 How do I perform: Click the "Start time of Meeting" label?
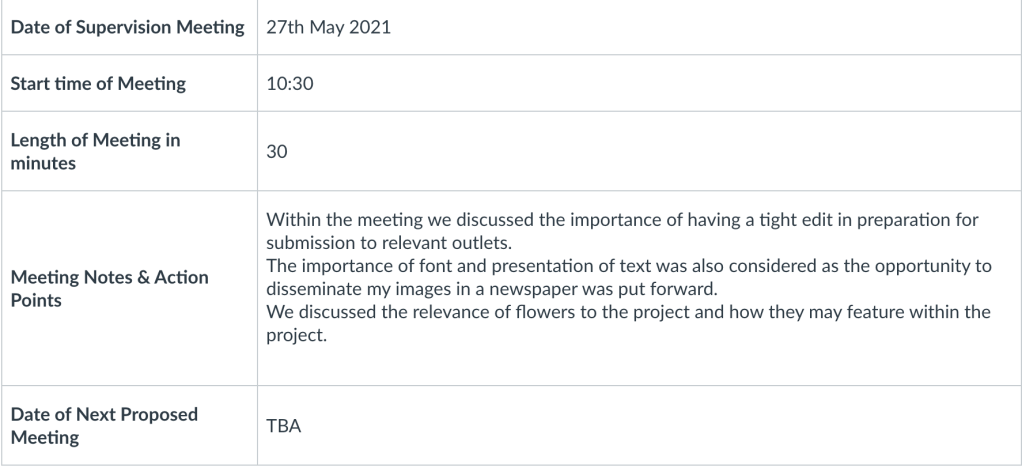pyautogui.click(x=98, y=84)
